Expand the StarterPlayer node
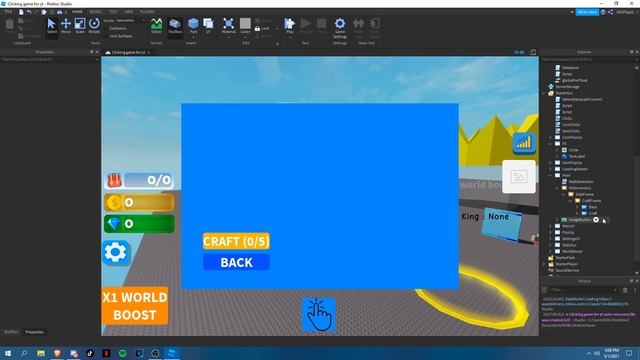Image resolution: width=640 pixels, height=360 pixels. click(x=544, y=264)
